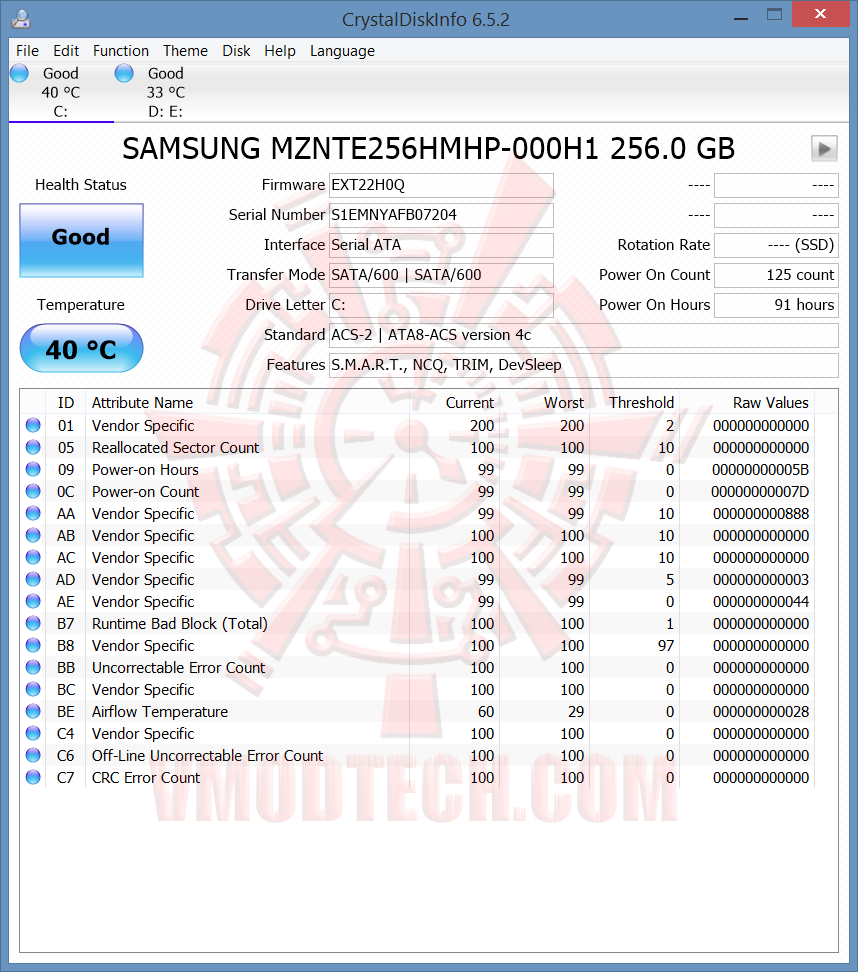This screenshot has width=858, height=972.
Task: Click the Interface field Serial ATA
Action: 441,245
